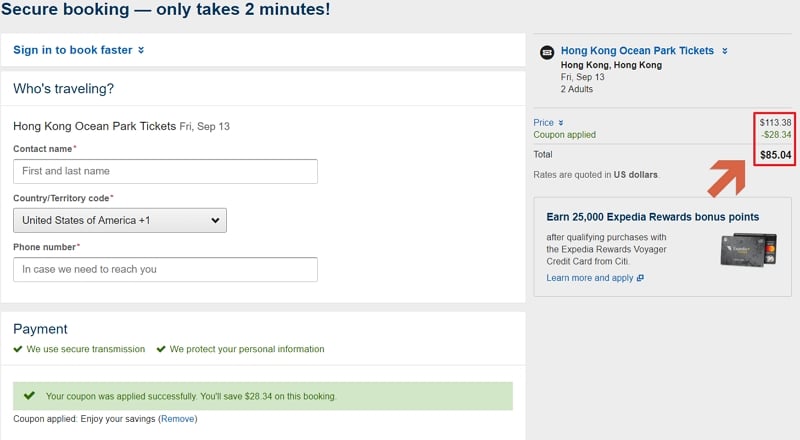800x440 pixels.
Task: Open Sign in to book faster
Action: 72,50
